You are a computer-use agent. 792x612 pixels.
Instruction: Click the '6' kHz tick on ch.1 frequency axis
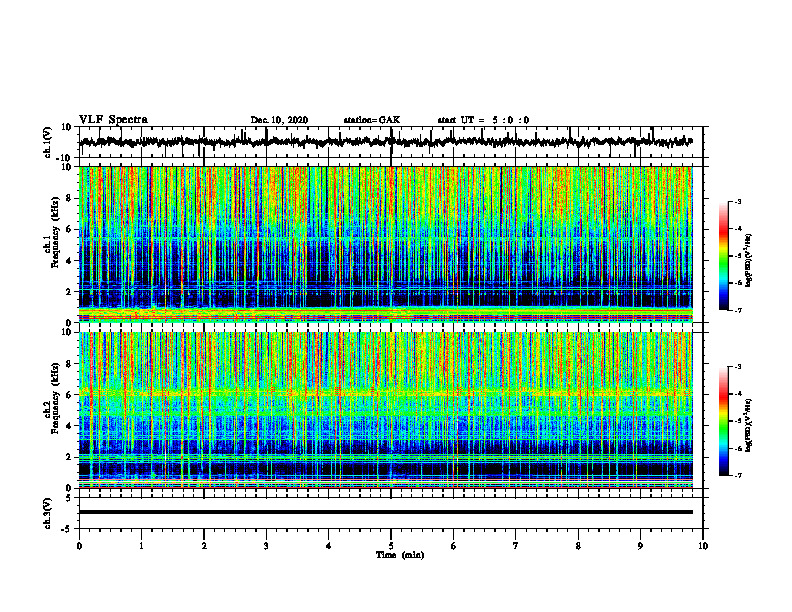coord(69,229)
